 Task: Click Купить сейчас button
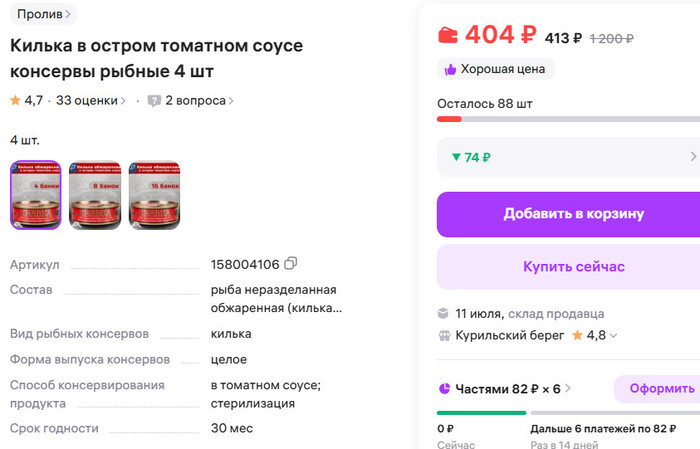pos(573,267)
